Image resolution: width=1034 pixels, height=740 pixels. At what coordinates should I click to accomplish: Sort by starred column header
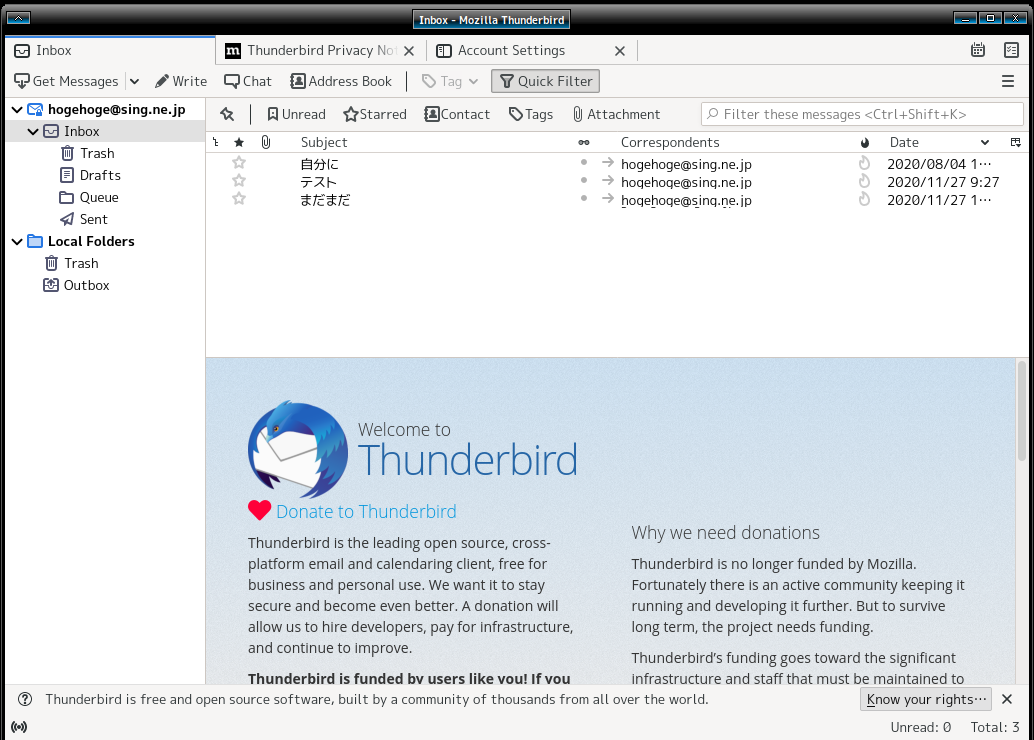pos(239,142)
